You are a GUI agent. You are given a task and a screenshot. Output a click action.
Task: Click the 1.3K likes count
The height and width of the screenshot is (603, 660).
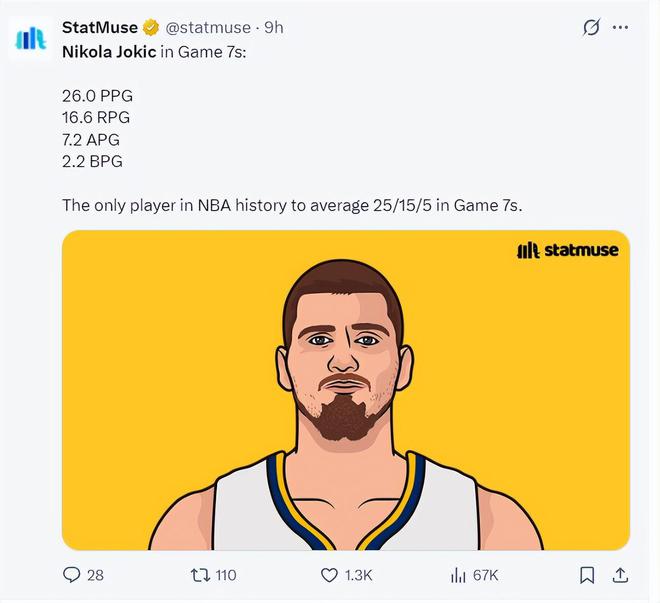[358, 575]
